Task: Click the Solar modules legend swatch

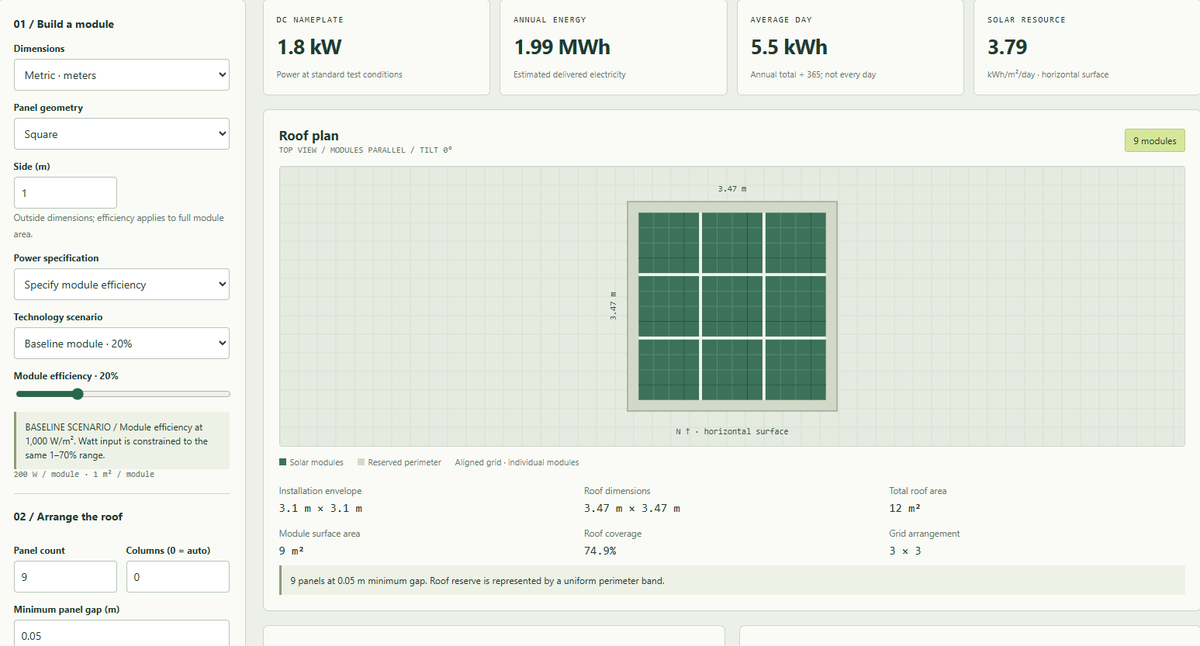Action: click(x=283, y=462)
